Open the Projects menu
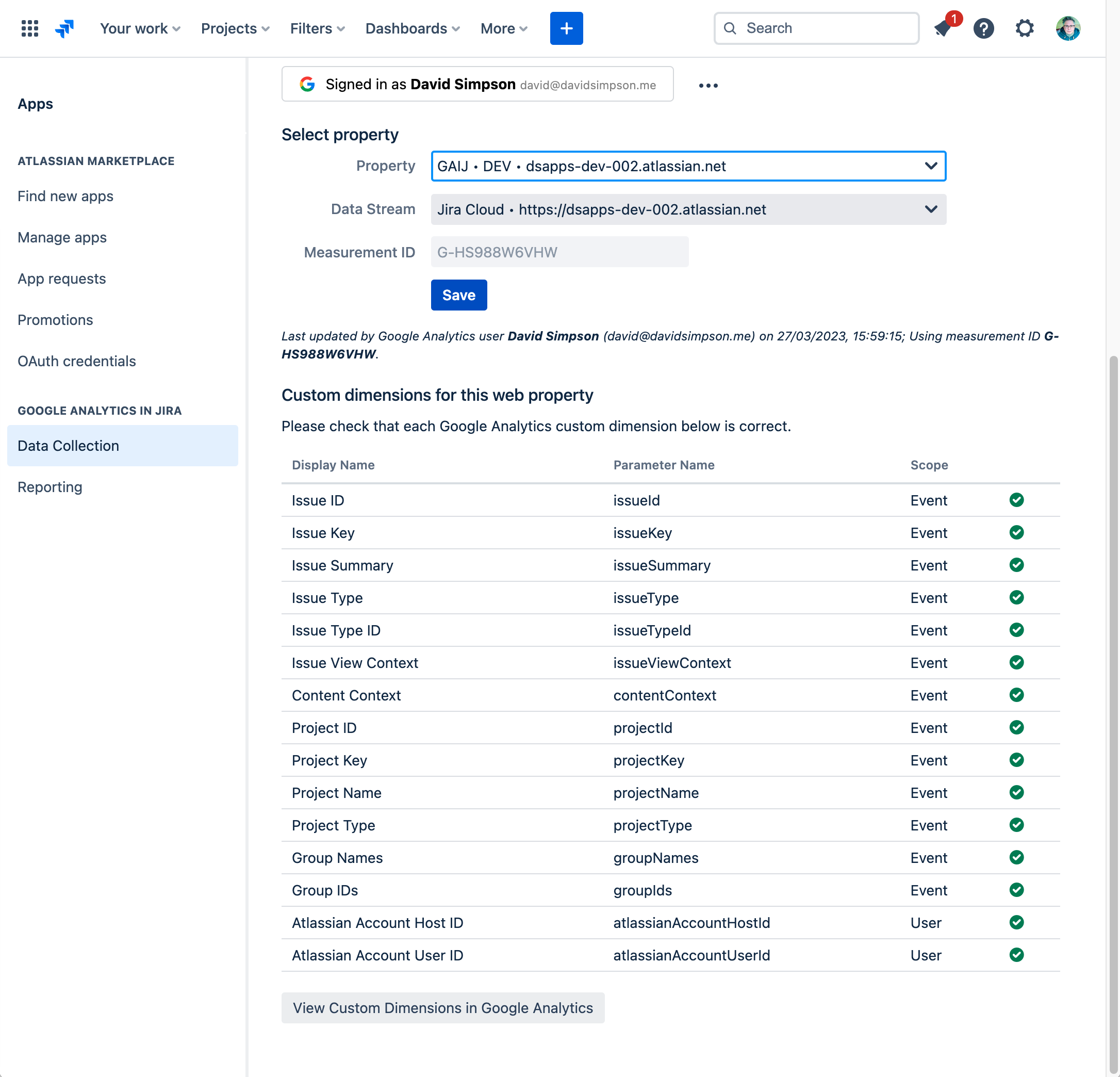The width and height of the screenshot is (1120, 1077). click(x=235, y=28)
